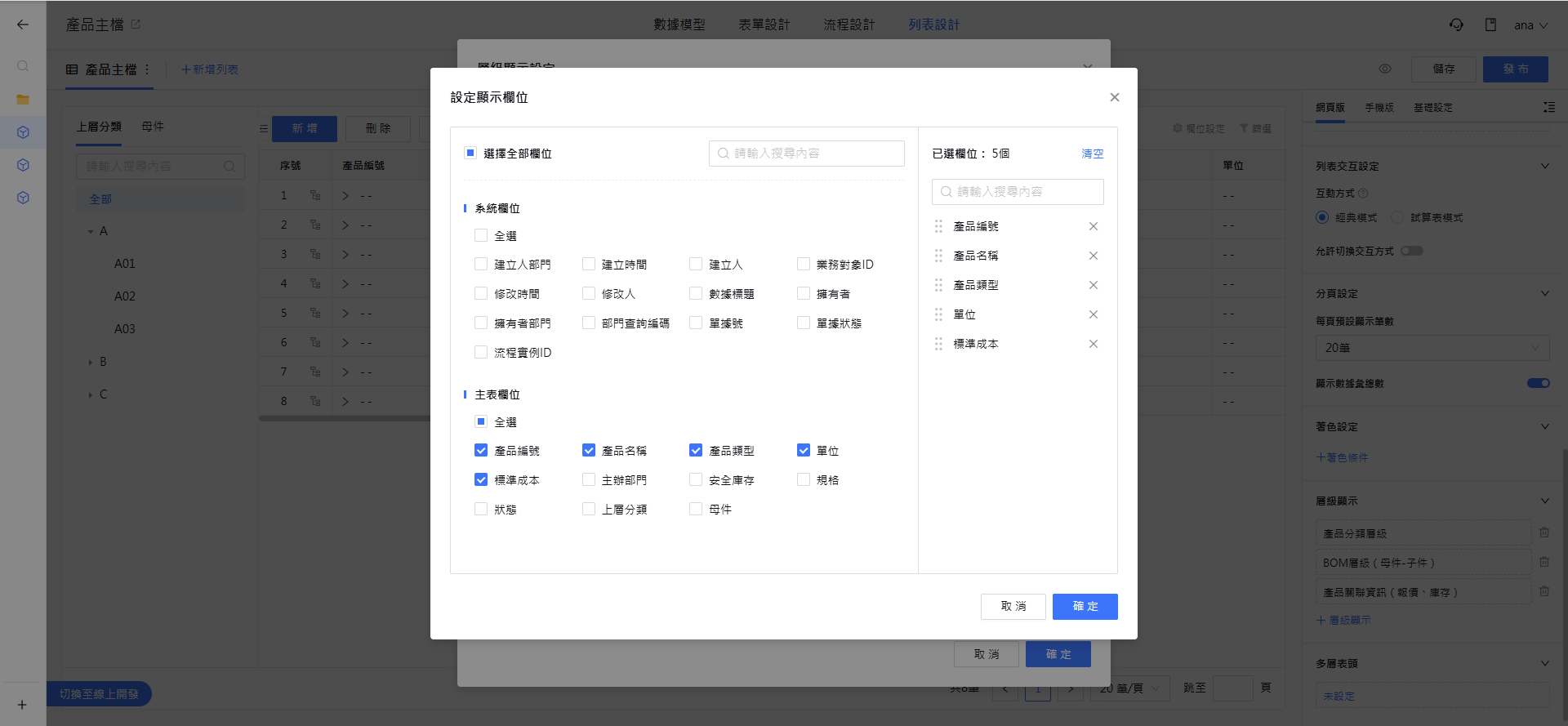Delete the BOM層級 level entry

(1544, 562)
